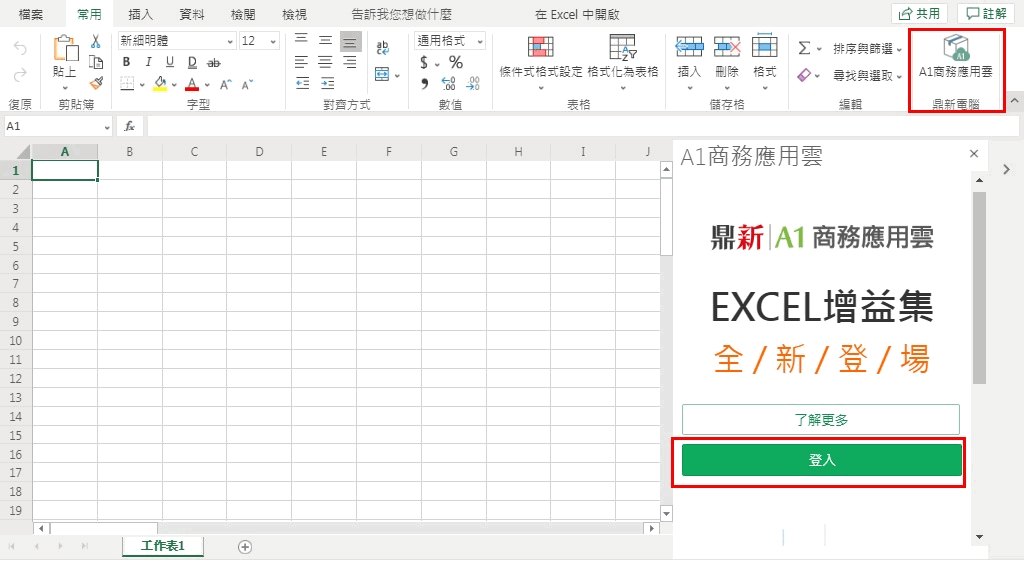Screen dimensions: 1024x561
Task: Click the 了解更多 button
Action: coord(821,420)
